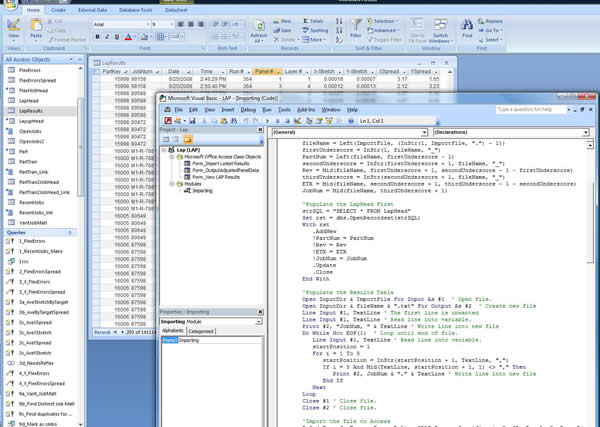Image resolution: width=600 pixels, height=427 pixels.
Task: Click Totals in the Records group
Action: (313, 21)
